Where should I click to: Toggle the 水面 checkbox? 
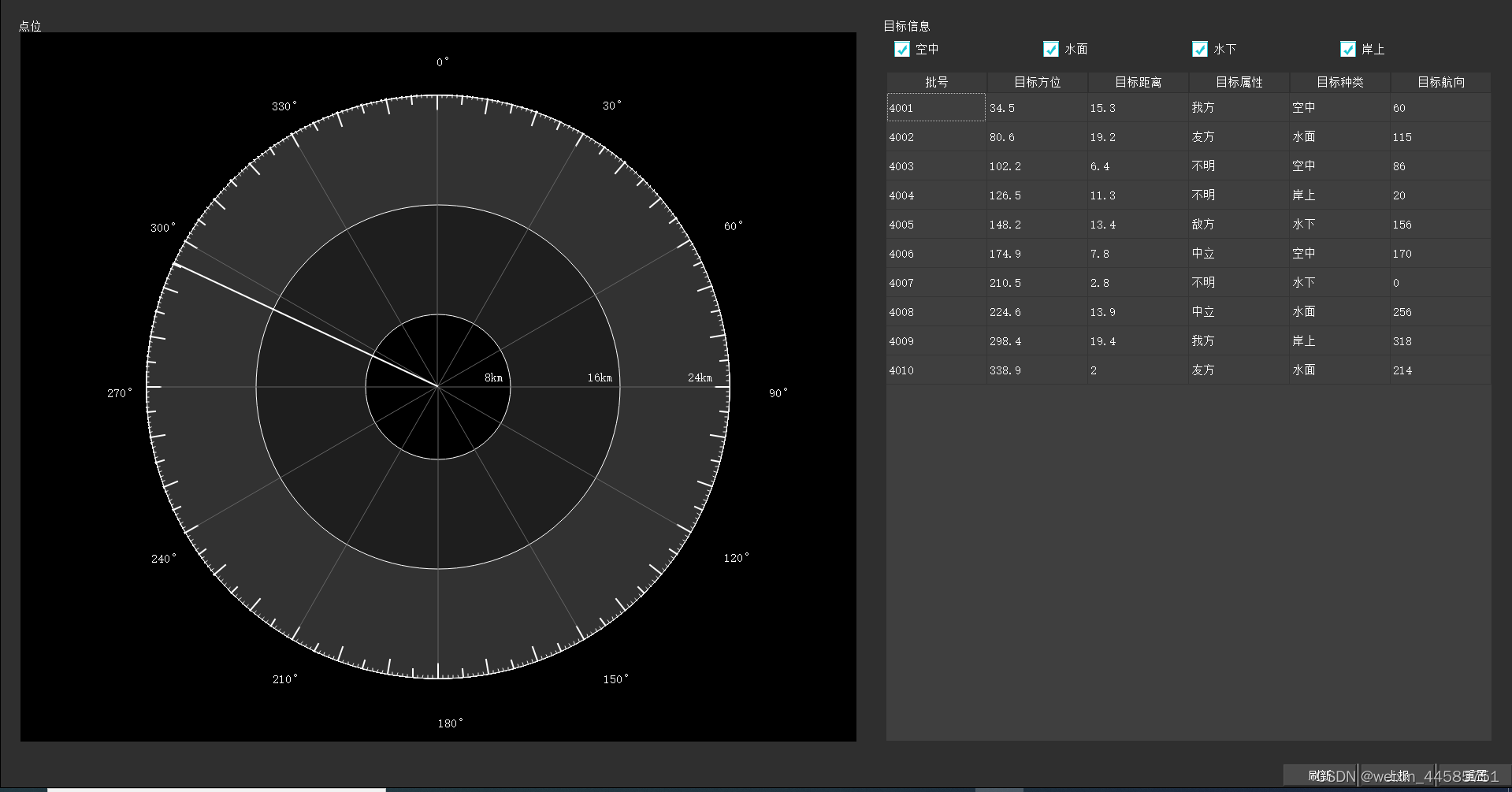click(1051, 50)
